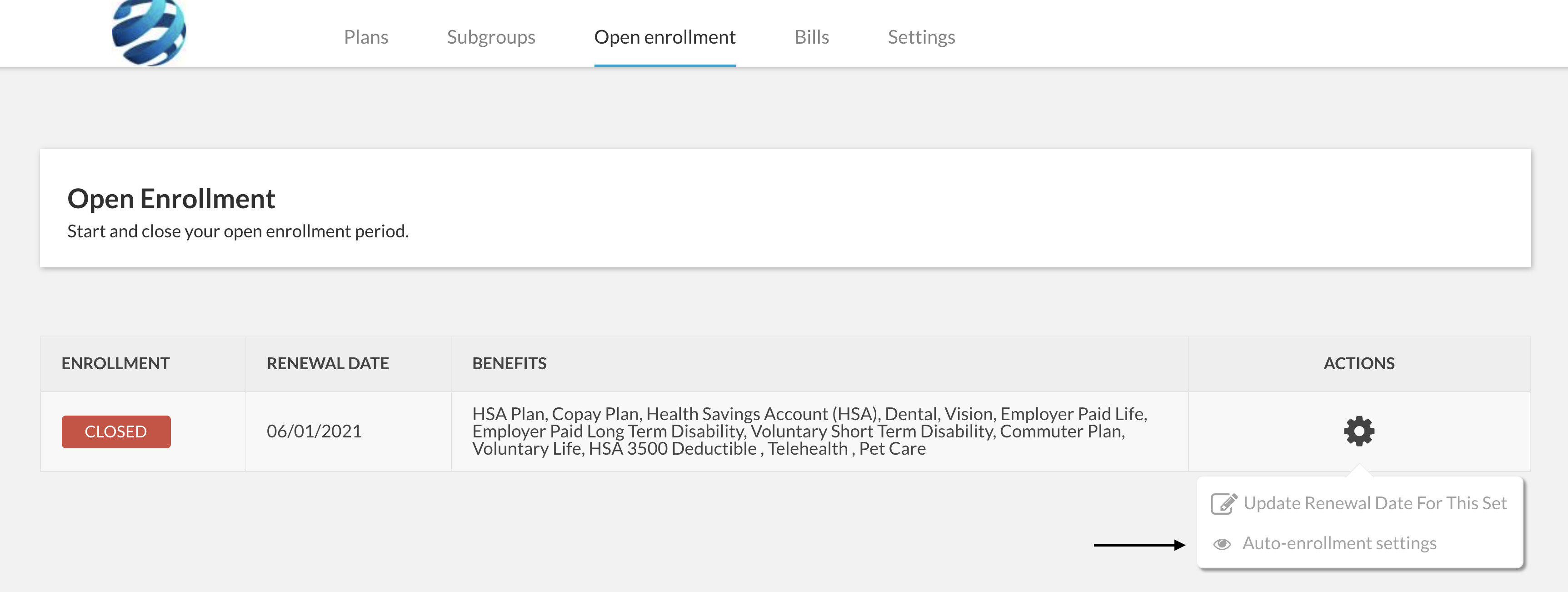Screen dimensions: 1568x592
Task: Switch to the Subgroups tab
Action: click(x=490, y=37)
